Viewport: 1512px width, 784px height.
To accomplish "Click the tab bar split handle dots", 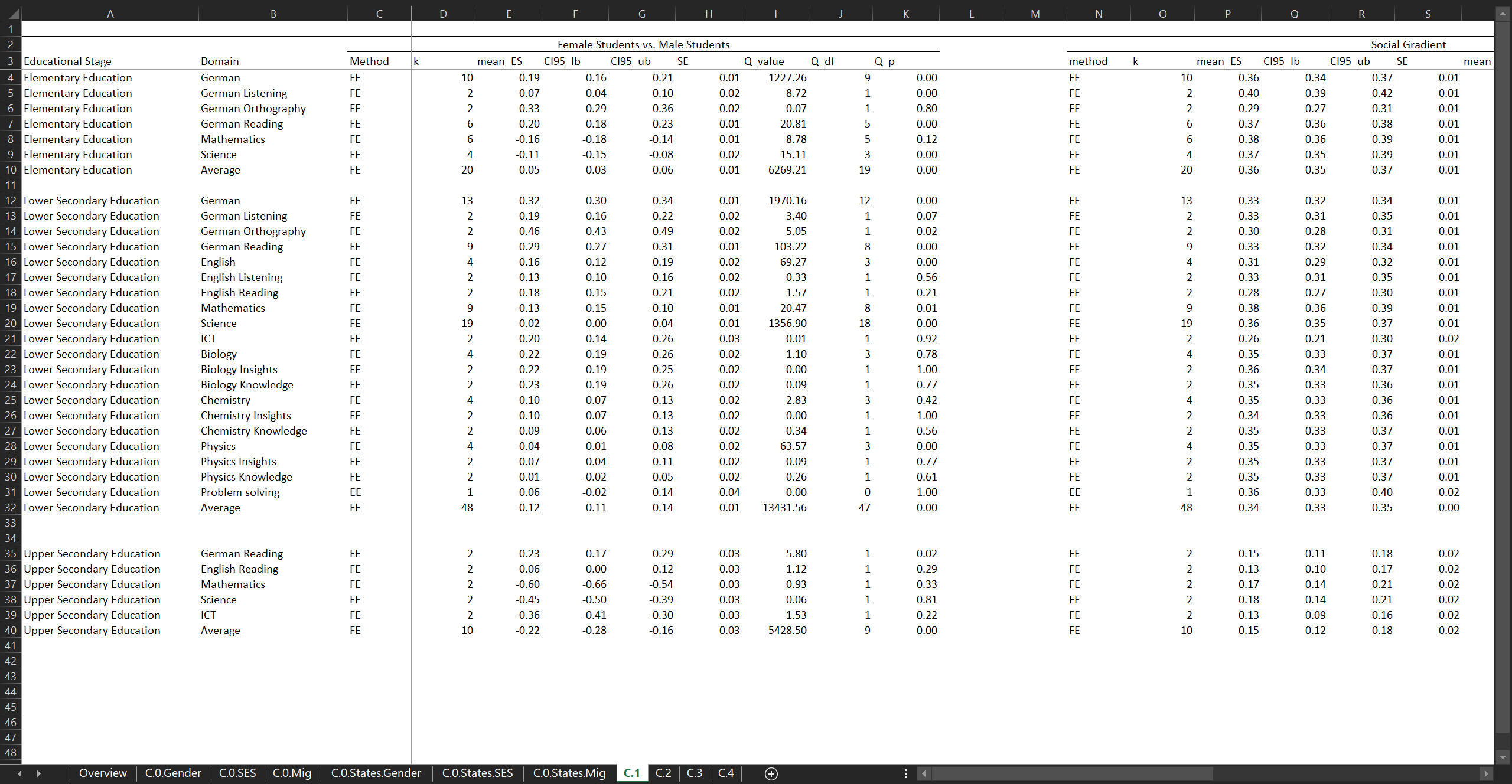I will point(905,773).
